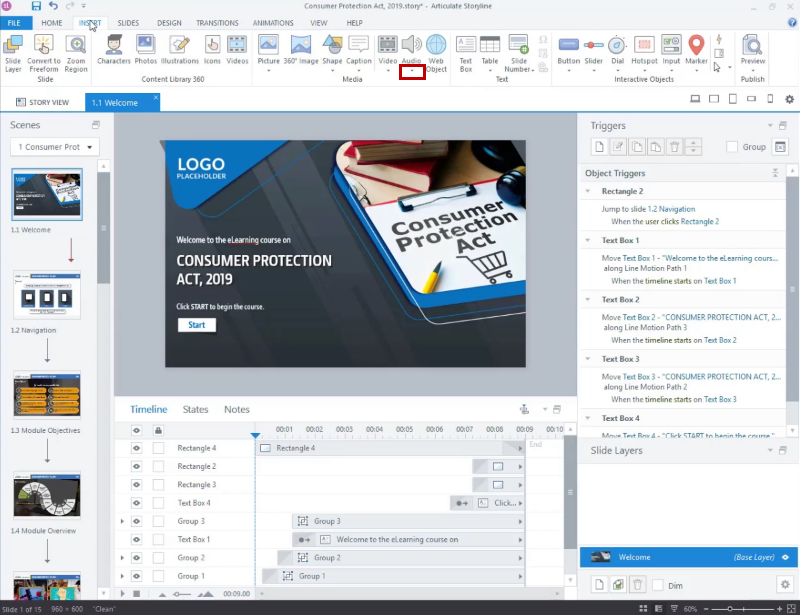Play the timeline

[x=122, y=594]
